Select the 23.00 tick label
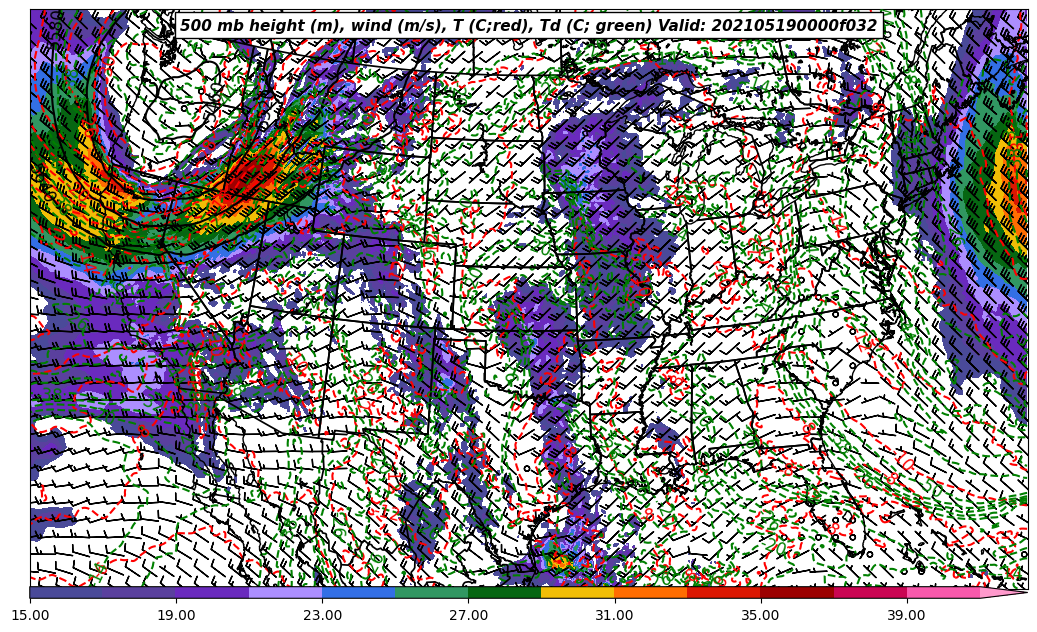 coord(322,615)
